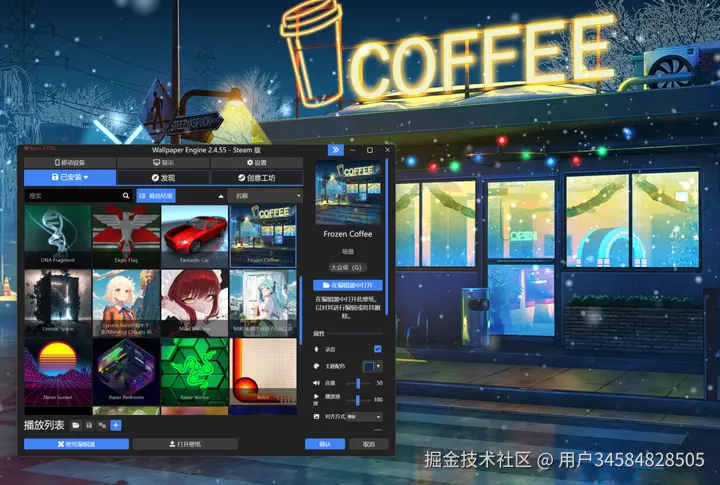
Task: Toggle the audio recording checkbox
Action: tap(377, 349)
